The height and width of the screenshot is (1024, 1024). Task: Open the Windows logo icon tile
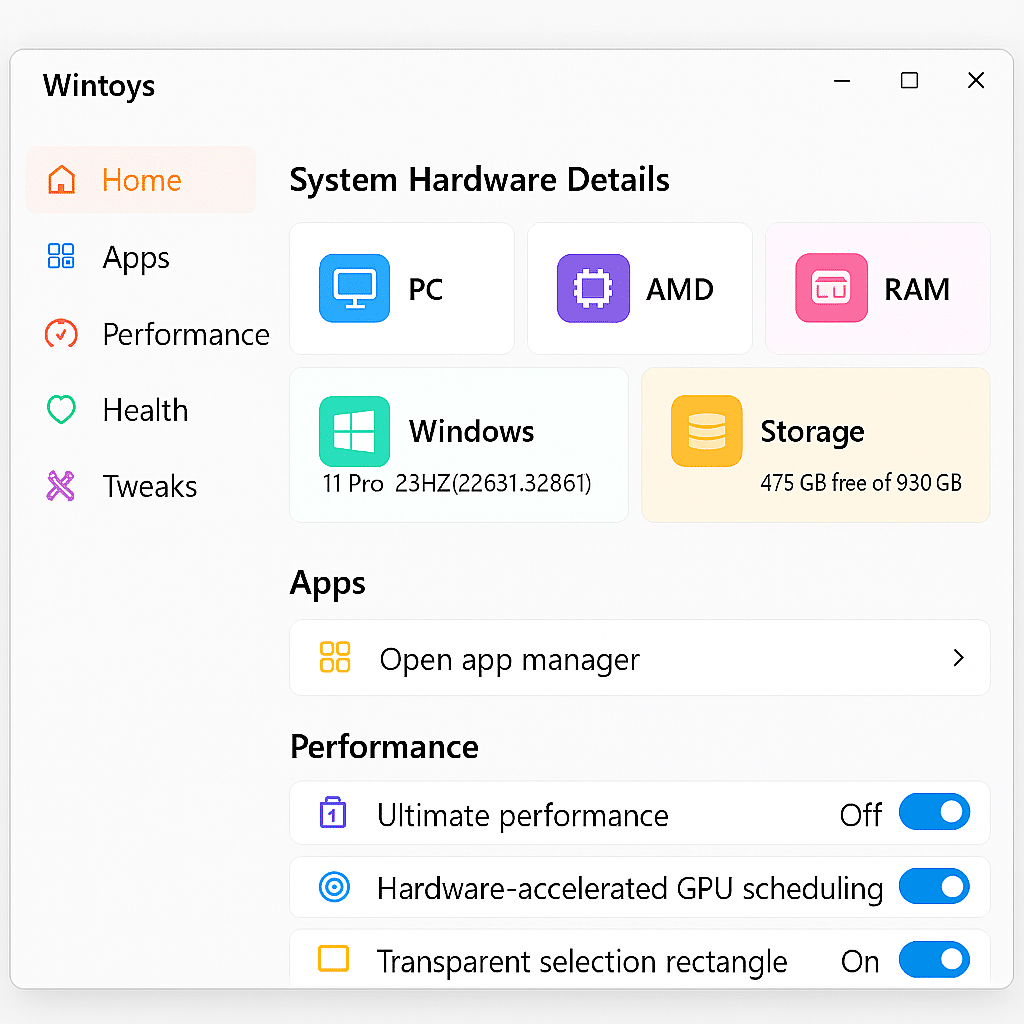tap(354, 431)
